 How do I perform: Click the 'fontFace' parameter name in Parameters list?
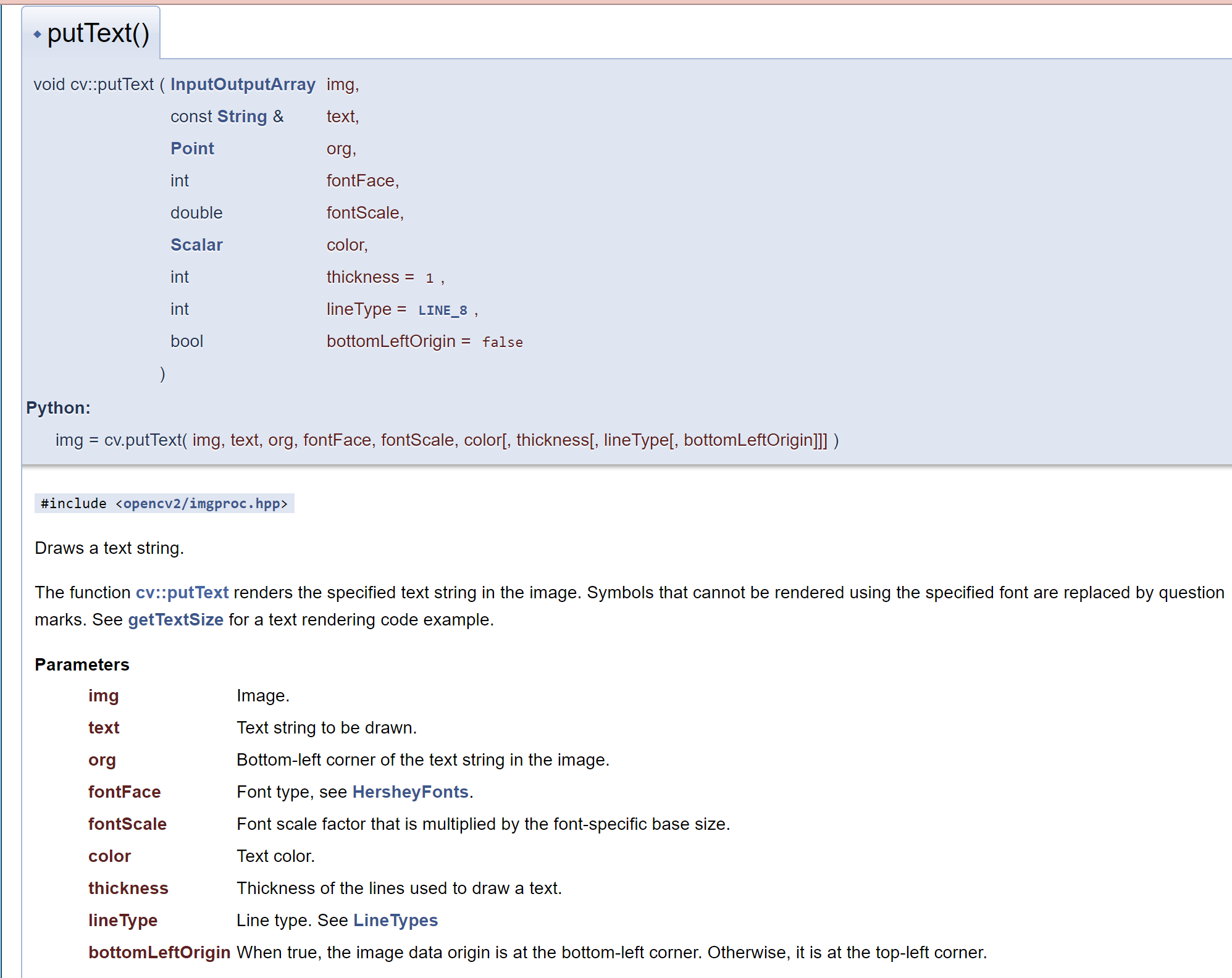tap(125, 792)
